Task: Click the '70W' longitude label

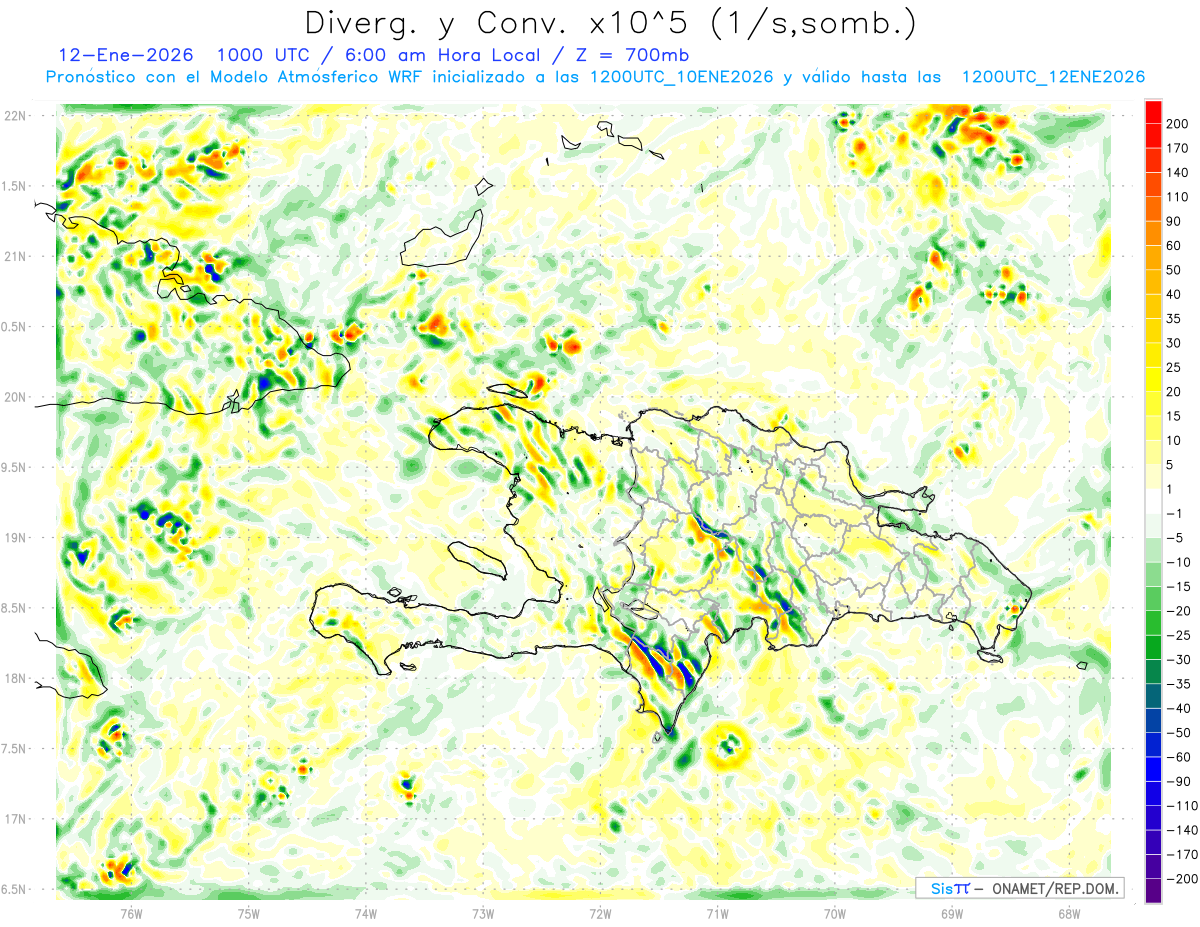Action: pos(834,912)
